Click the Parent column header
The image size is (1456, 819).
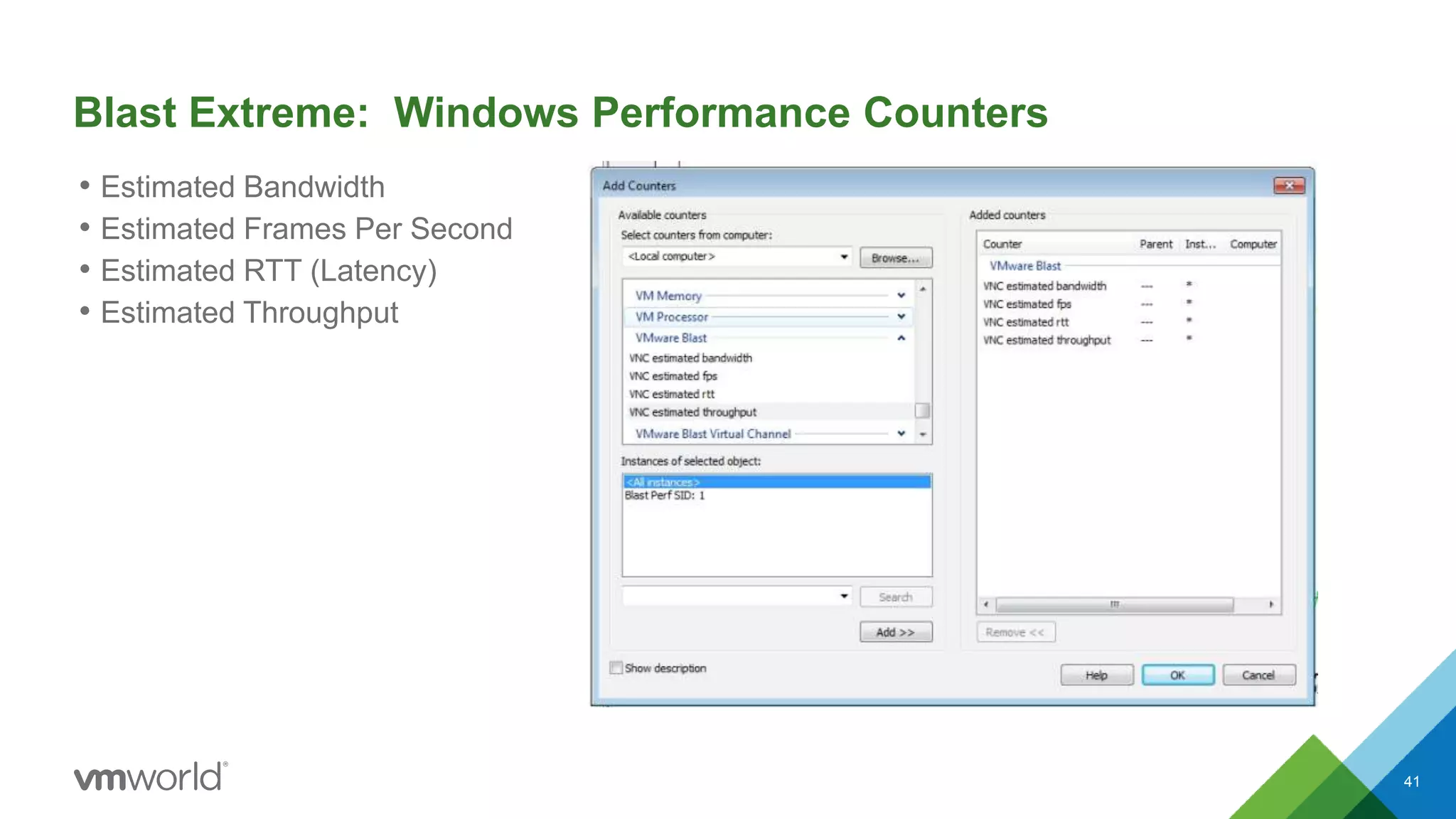click(1156, 245)
